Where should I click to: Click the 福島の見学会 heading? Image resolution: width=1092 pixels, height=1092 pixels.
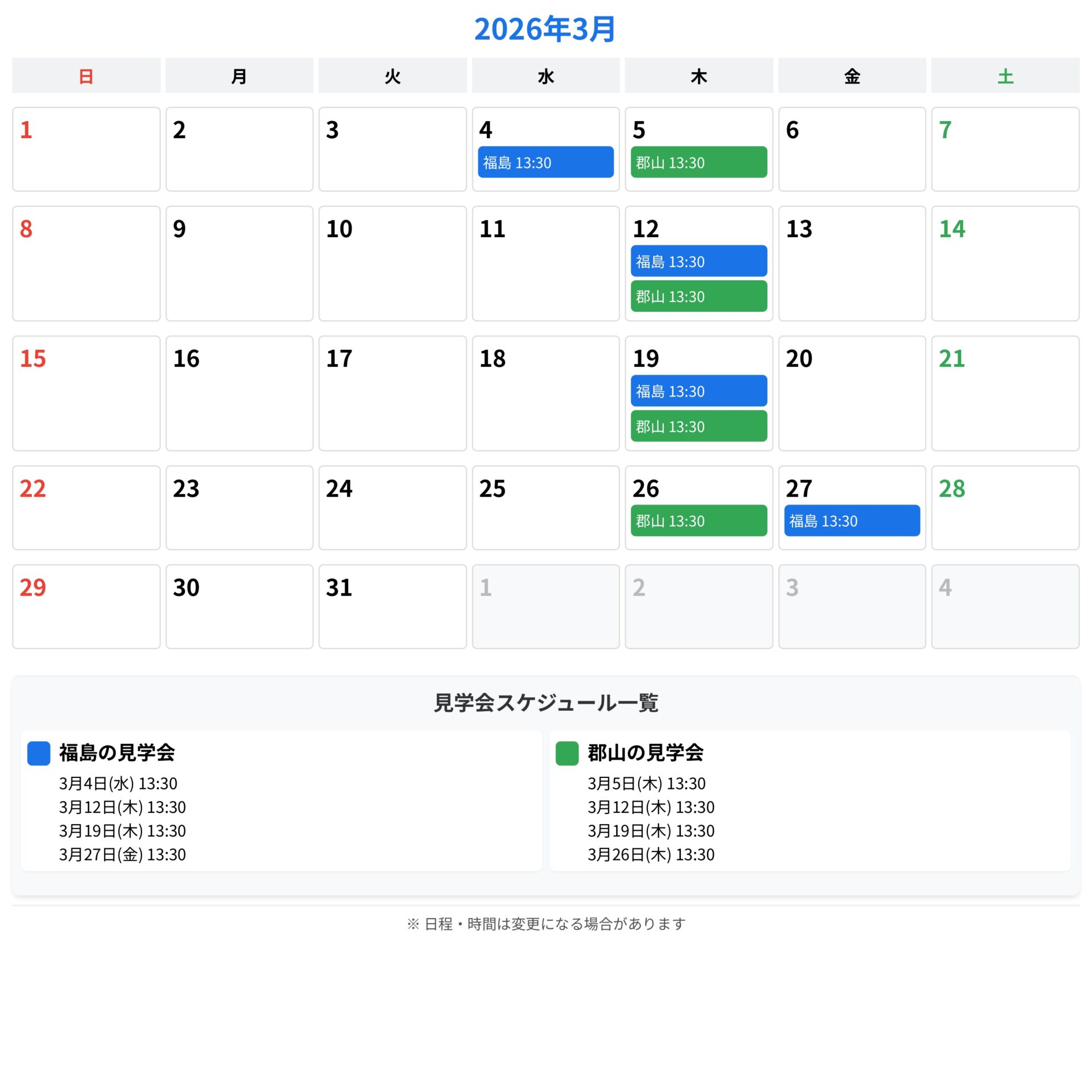[x=117, y=752]
